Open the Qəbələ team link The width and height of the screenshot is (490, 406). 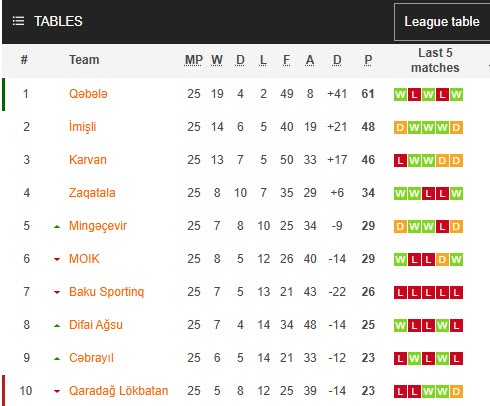pyautogui.click(x=88, y=94)
